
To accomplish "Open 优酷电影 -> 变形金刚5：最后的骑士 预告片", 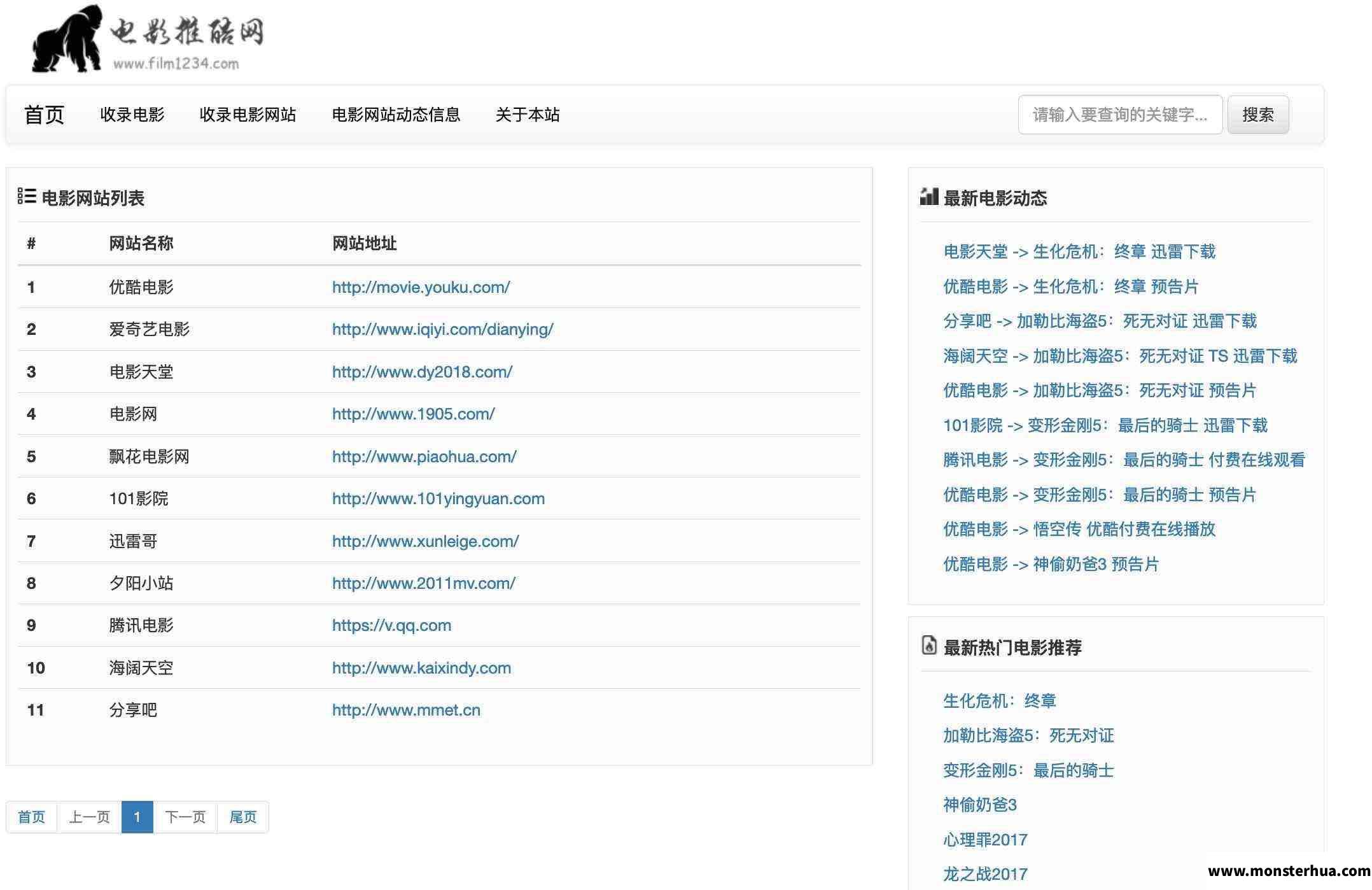I will click(x=1100, y=495).
